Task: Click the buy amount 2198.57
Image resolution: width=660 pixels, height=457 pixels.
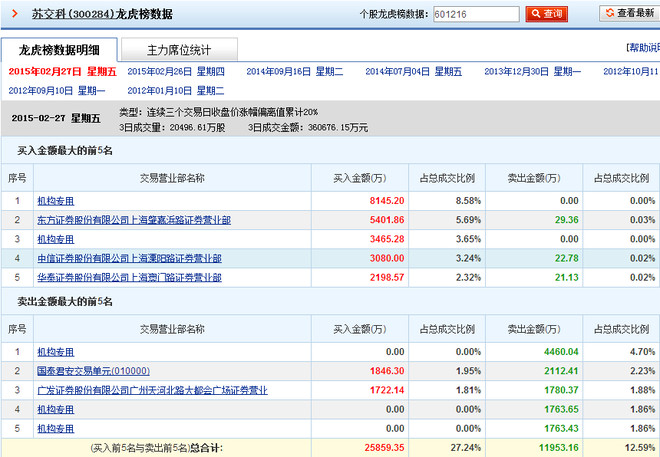Action: [x=387, y=277]
